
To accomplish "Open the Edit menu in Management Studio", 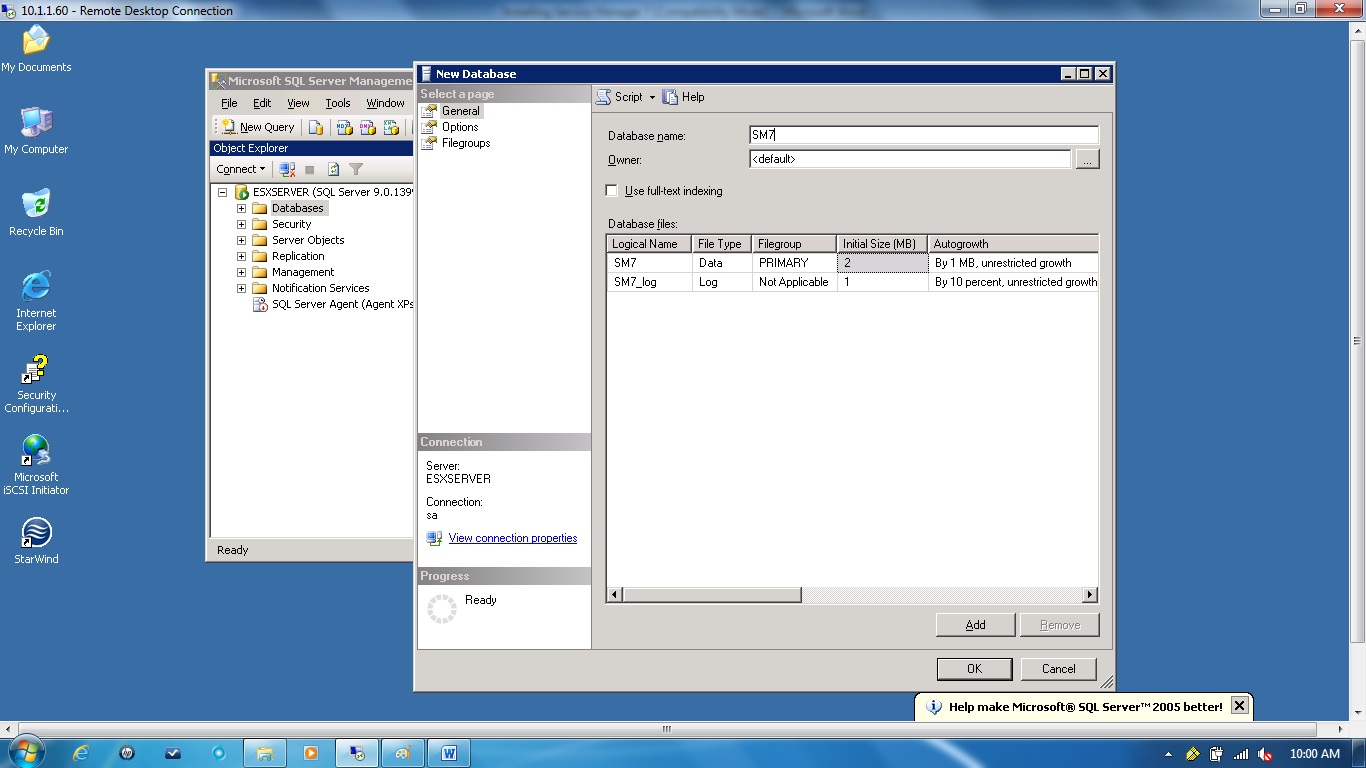I will point(262,103).
